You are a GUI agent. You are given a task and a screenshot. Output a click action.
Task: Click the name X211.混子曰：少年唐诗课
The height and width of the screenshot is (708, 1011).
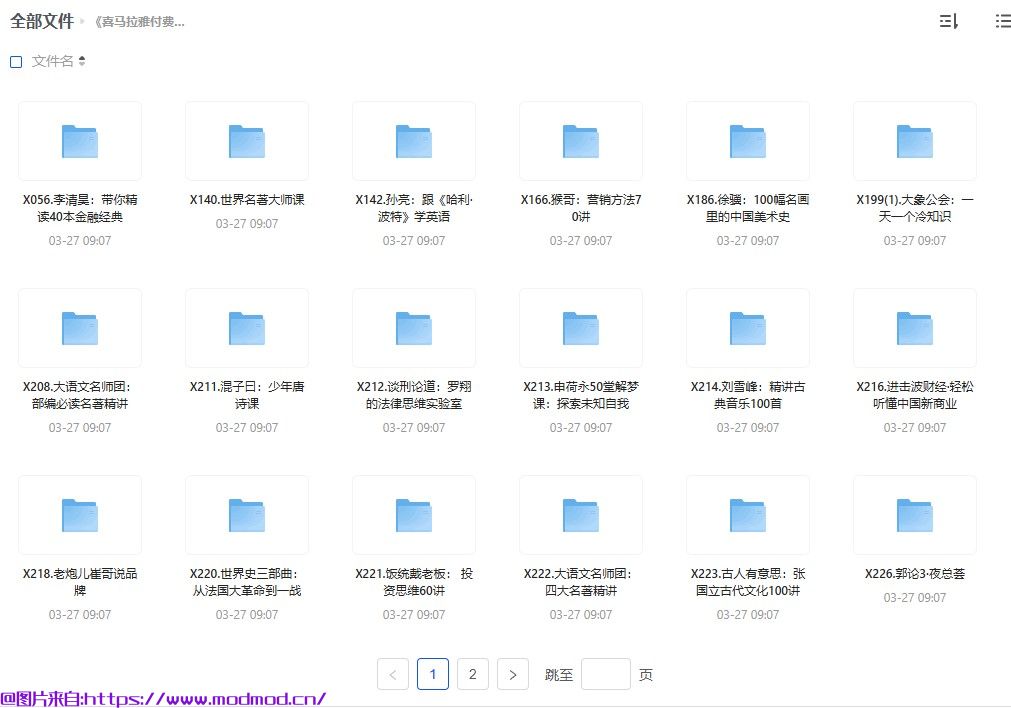(x=247, y=395)
